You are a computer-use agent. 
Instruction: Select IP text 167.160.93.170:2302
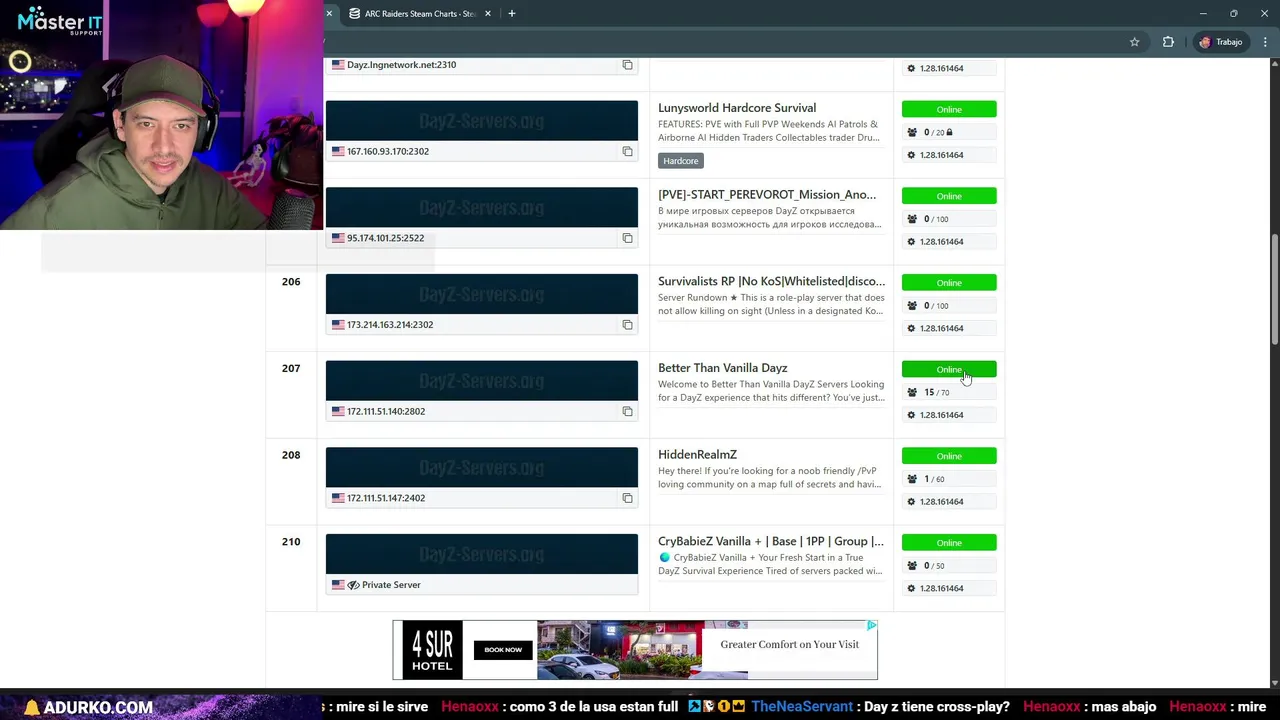click(x=388, y=152)
